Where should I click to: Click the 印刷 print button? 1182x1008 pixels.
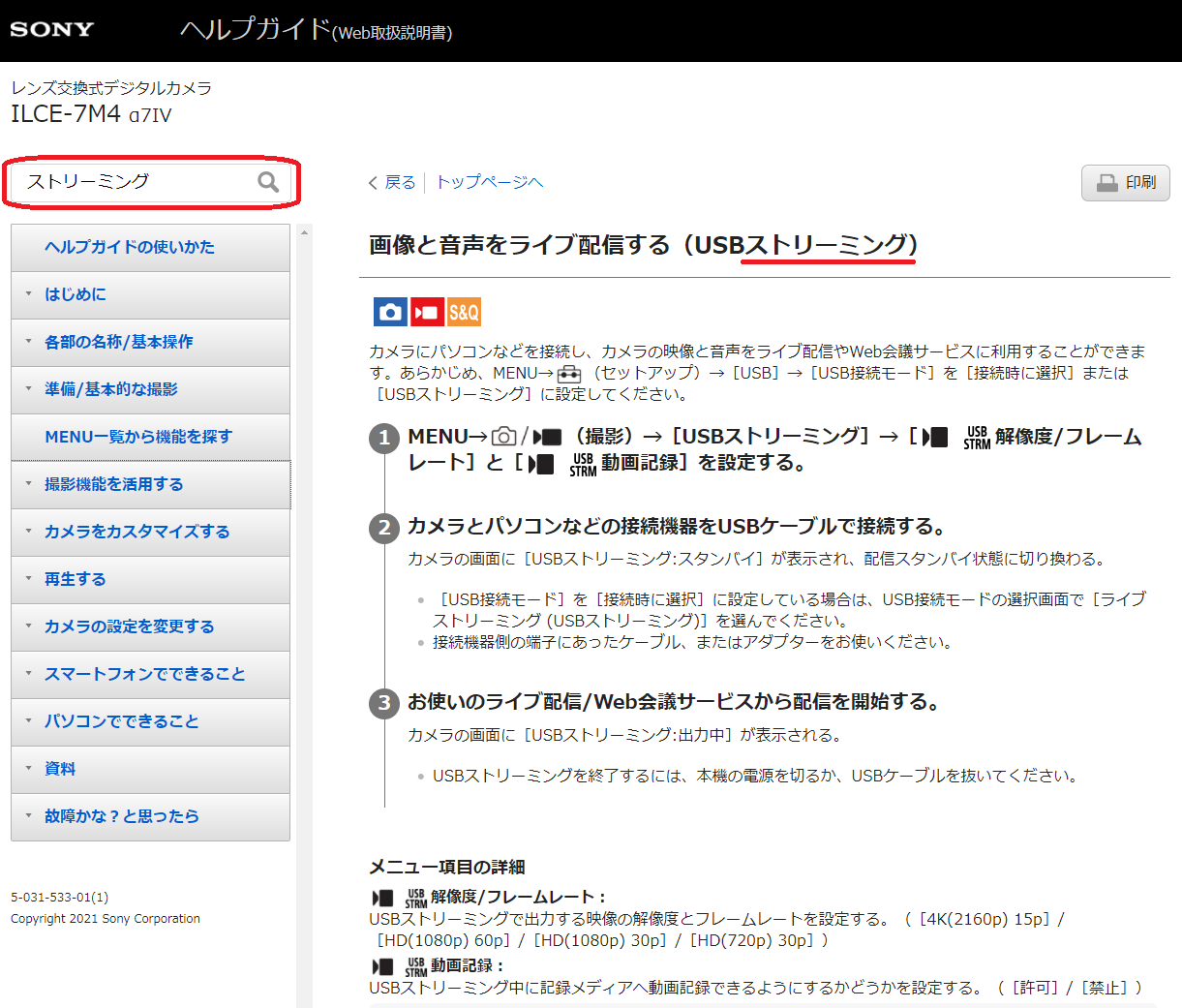coord(1126,182)
